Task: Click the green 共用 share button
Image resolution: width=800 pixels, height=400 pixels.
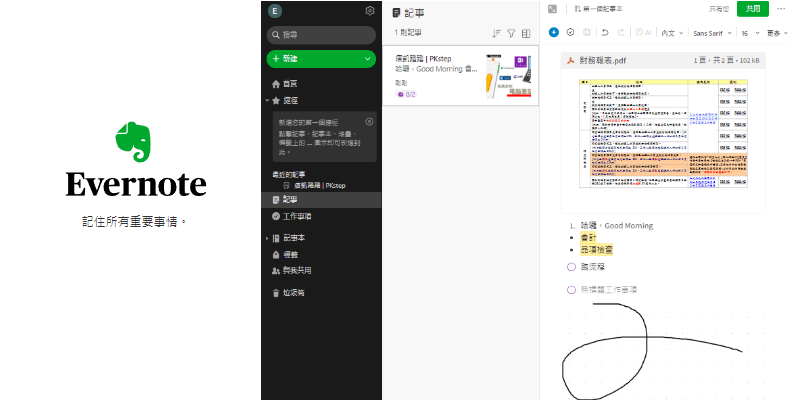Action: (x=753, y=9)
